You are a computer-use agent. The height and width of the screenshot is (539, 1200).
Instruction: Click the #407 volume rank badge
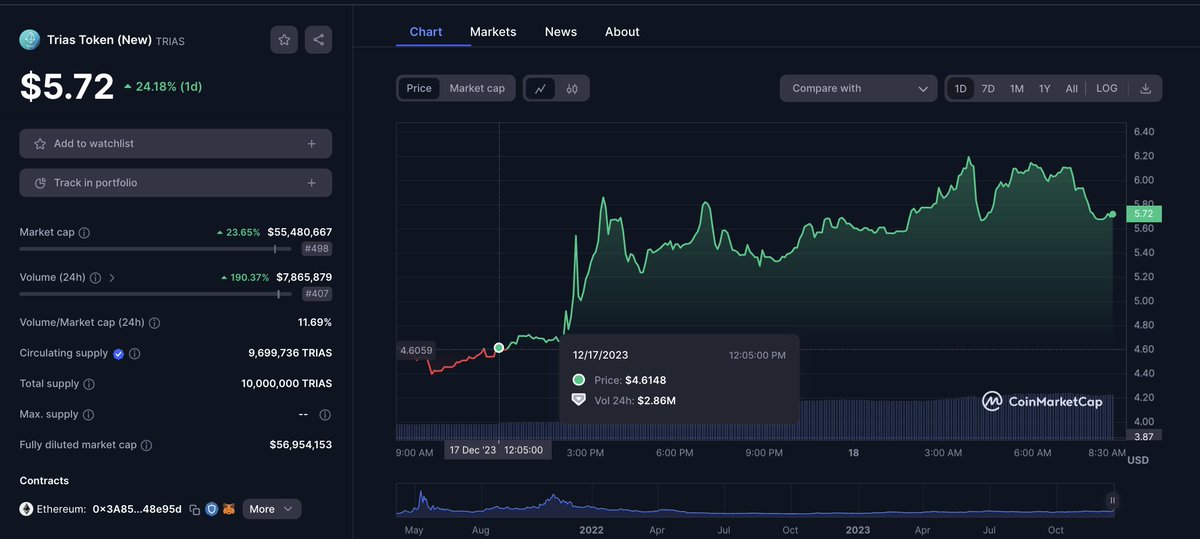317,294
